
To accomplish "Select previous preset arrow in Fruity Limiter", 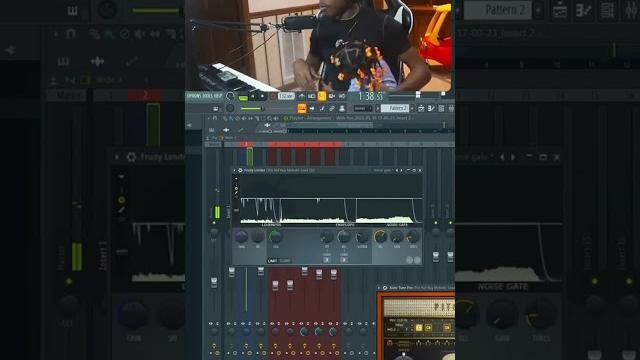I will click(x=397, y=170).
